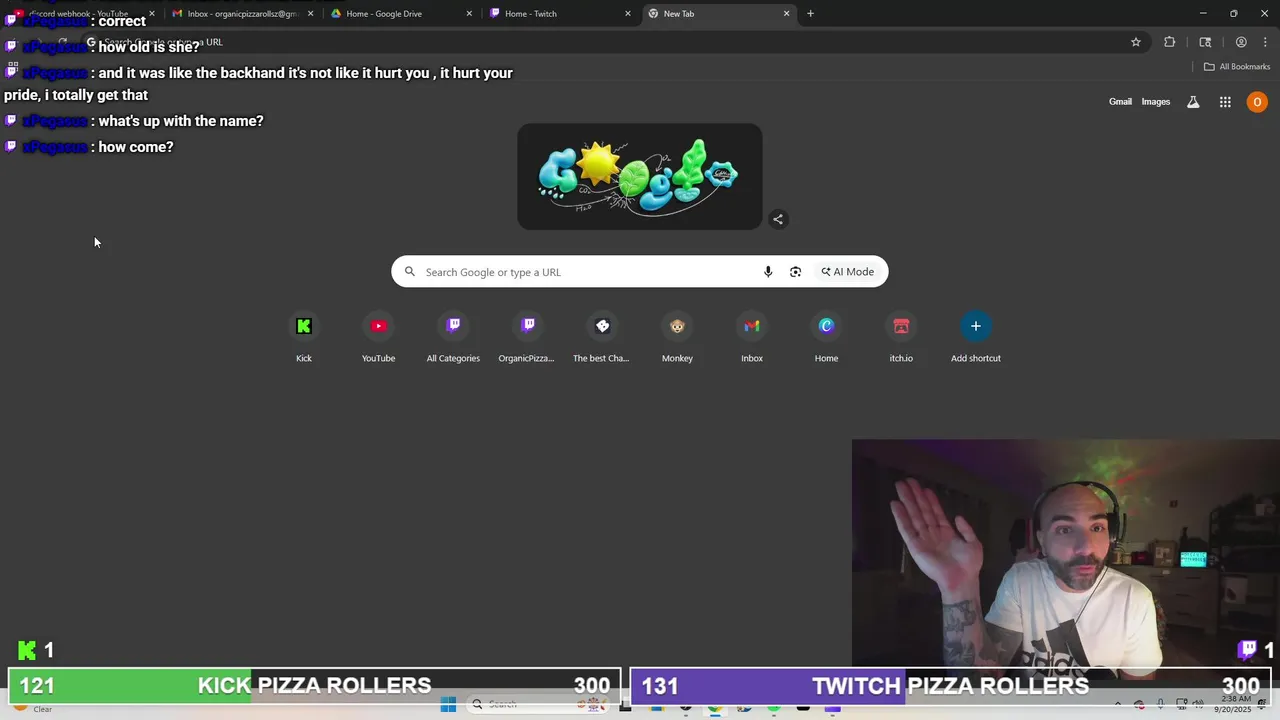
Task: Open the OrganicPizza Twitch shortcut
Action: (528, 338)
